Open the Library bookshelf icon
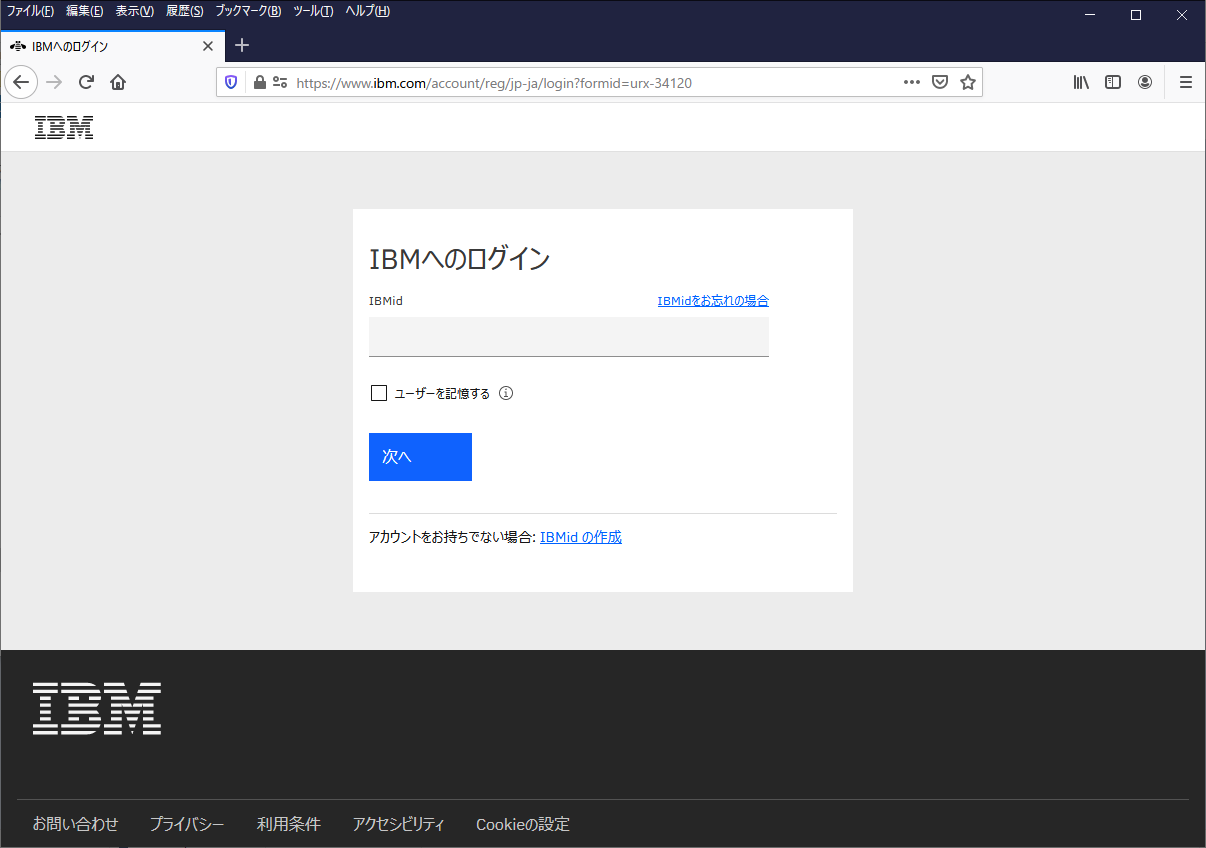Viewport: 1206px width, 848px height. [x=1081, y=82]
